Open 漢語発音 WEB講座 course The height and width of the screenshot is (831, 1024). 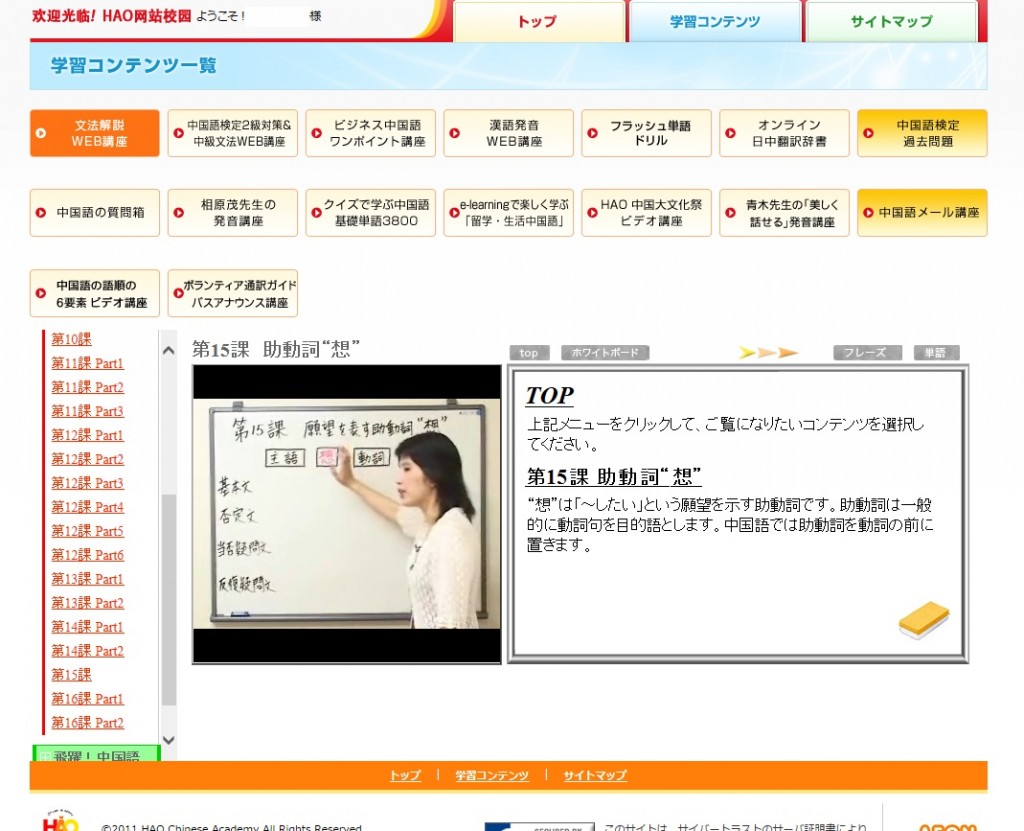pyautogui.click(x=508, y=133)
